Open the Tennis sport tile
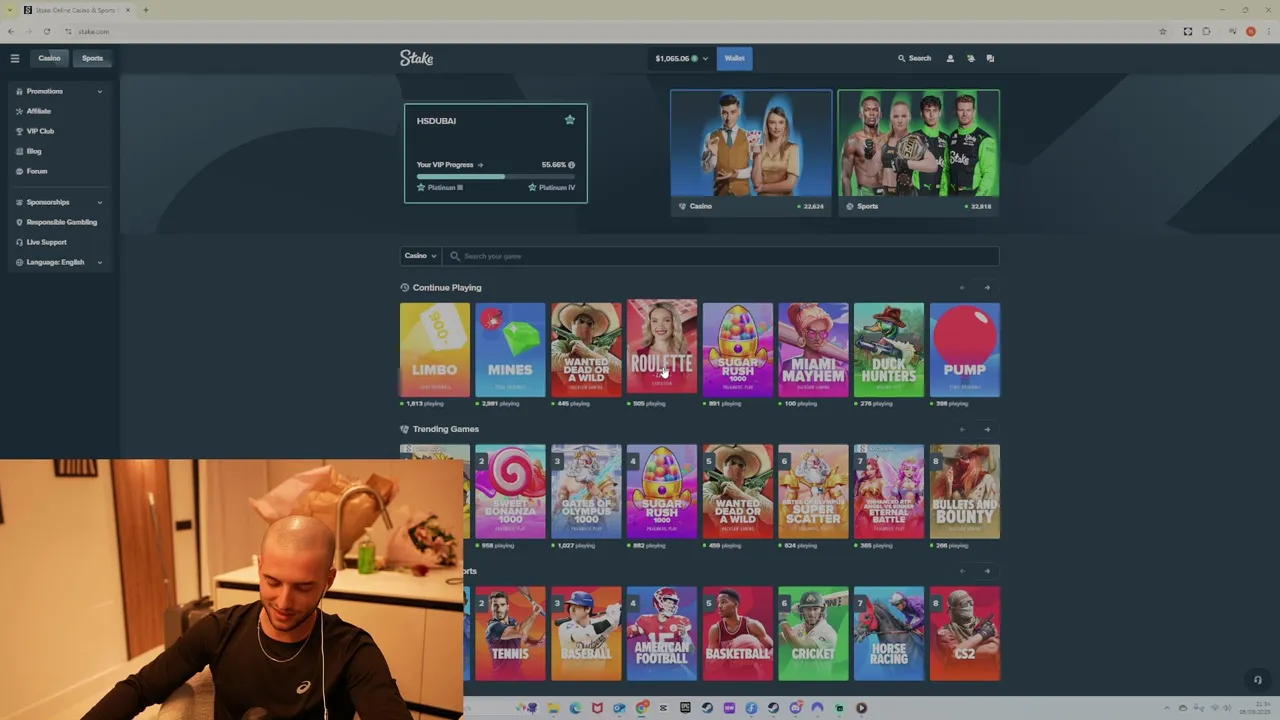 click(x=510, y=634)
